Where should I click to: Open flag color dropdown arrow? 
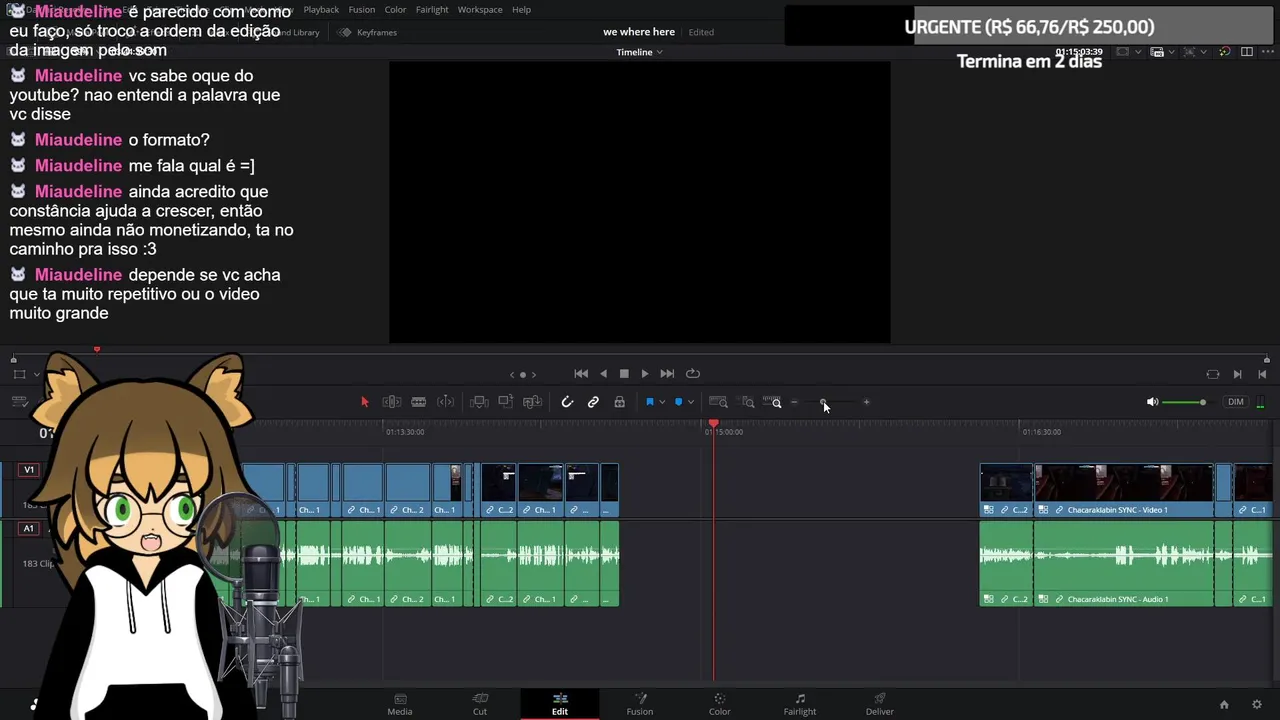(662, 402)
